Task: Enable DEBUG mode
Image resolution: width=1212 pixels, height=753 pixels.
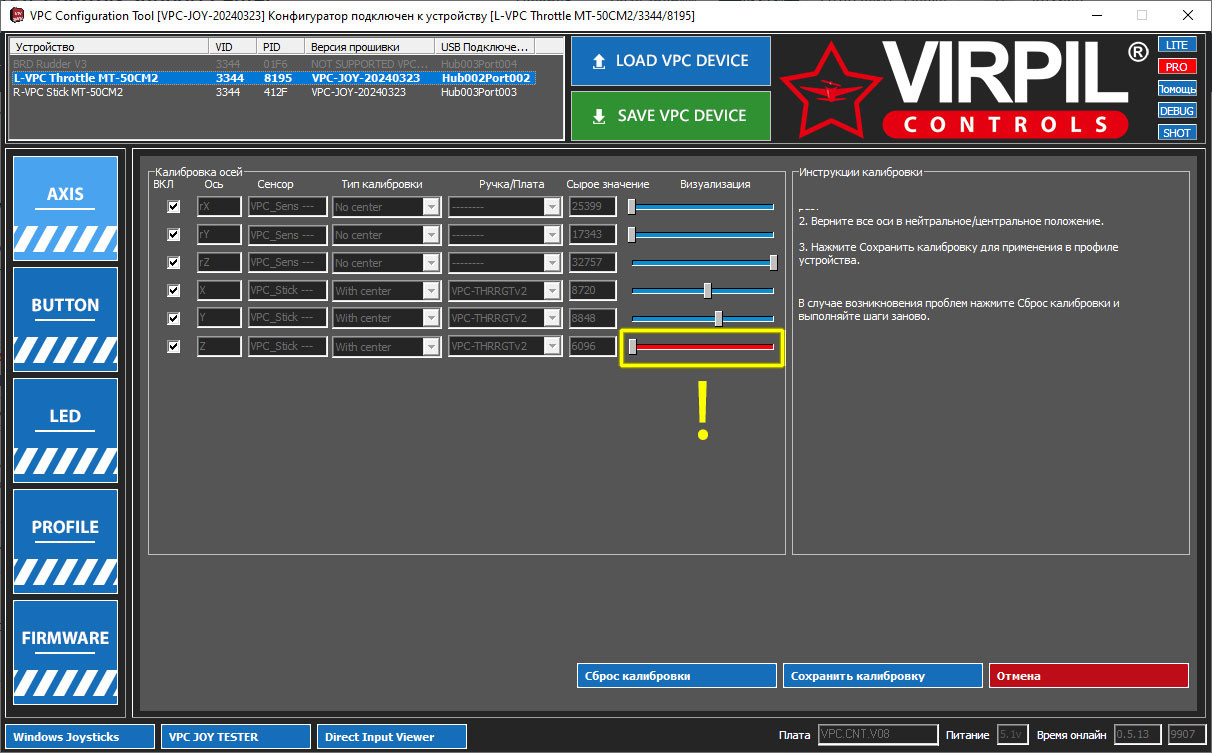Action: [1177, 111]
